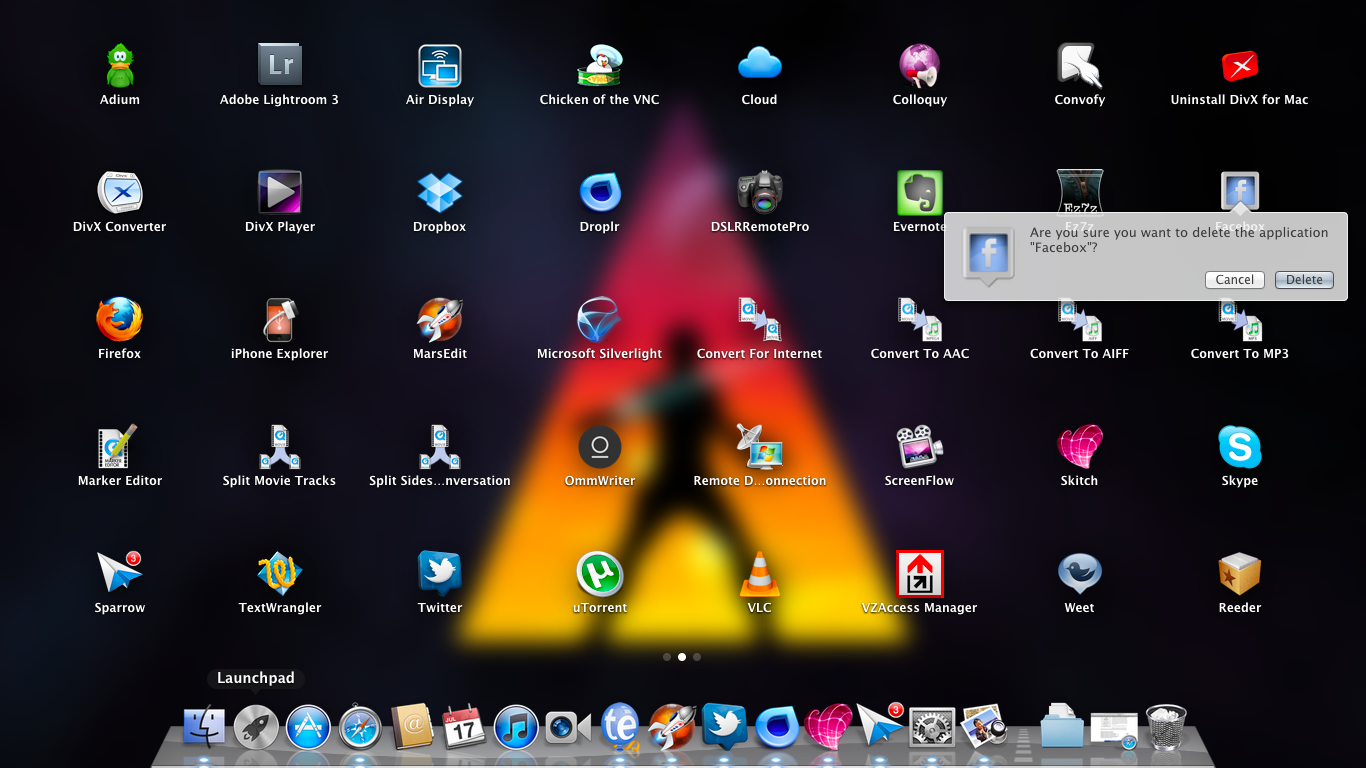The image size is (1366, 768).
Task: Select the middle Launchpad page dot
Action: [x=682, y=657]
